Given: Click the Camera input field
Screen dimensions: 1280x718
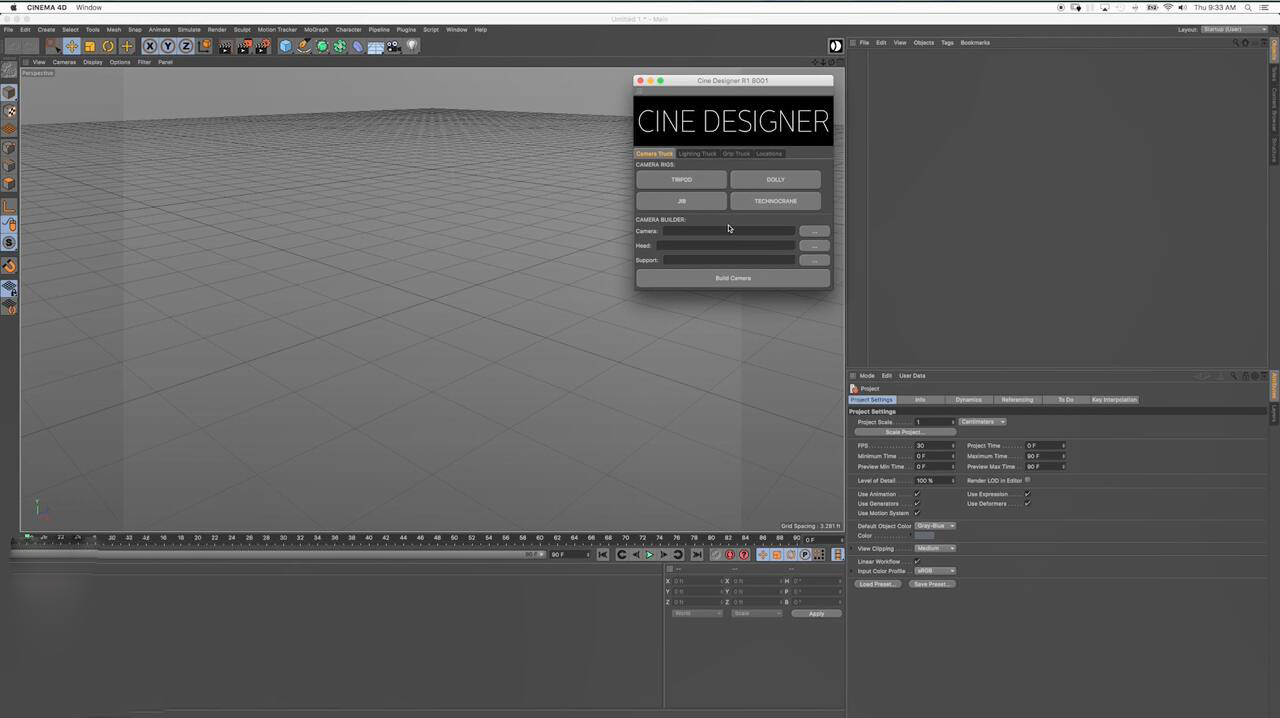Looking at the screenshot, I should pos(729,231).
